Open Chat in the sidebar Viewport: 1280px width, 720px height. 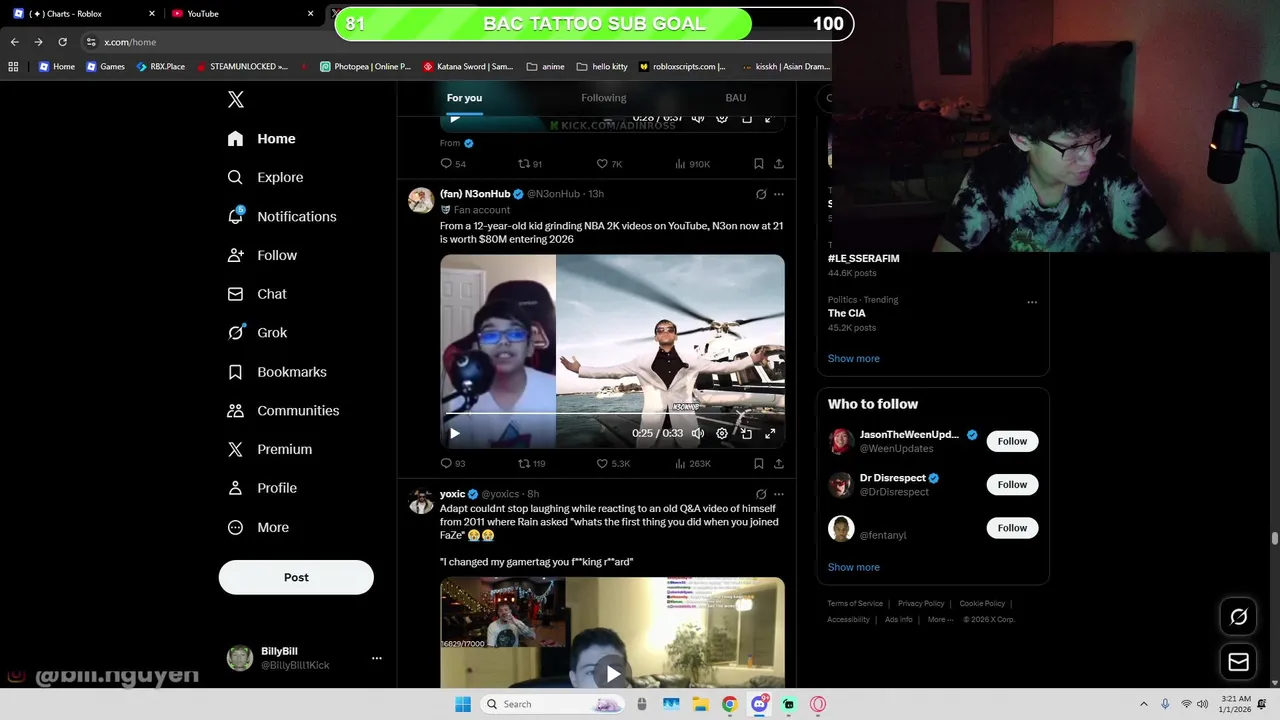coord(257,294)
